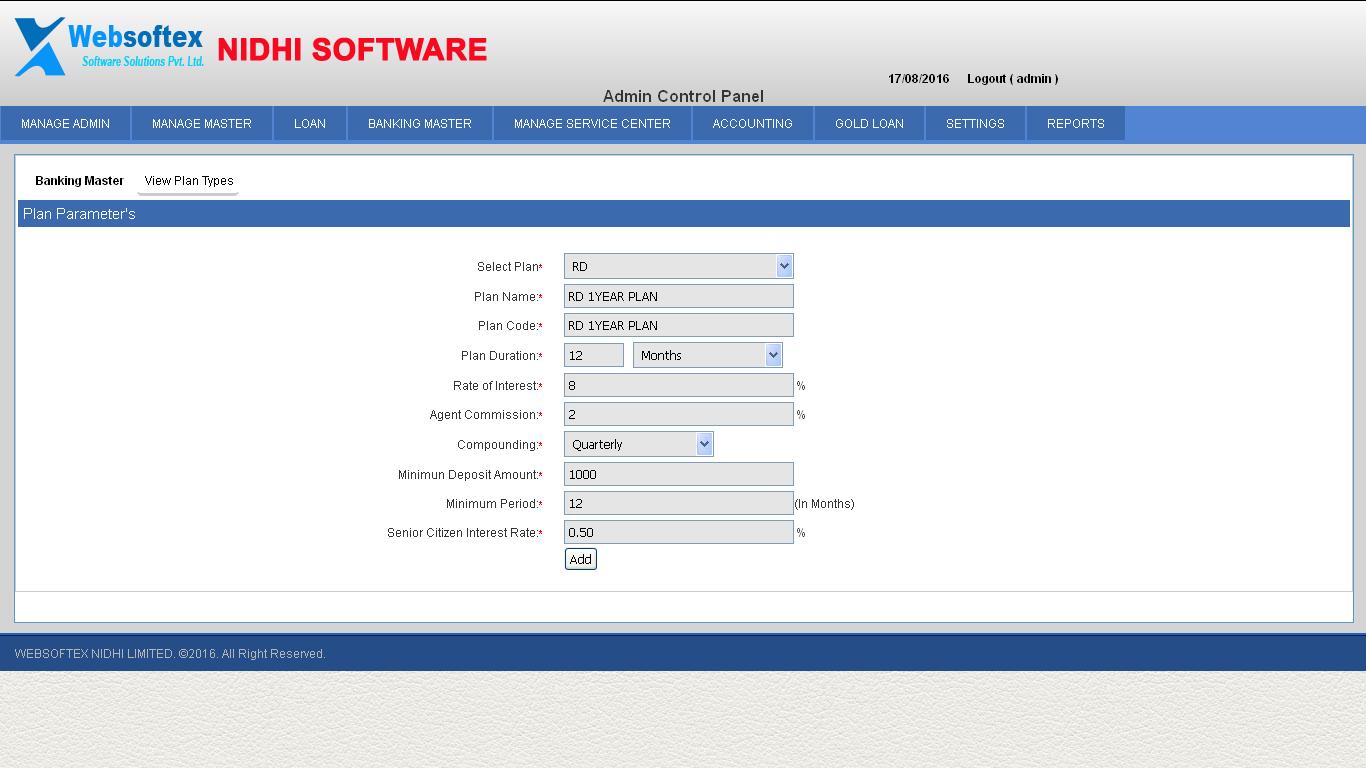
Task: Click the (In Months) hint text
Action: coord(825,504)
